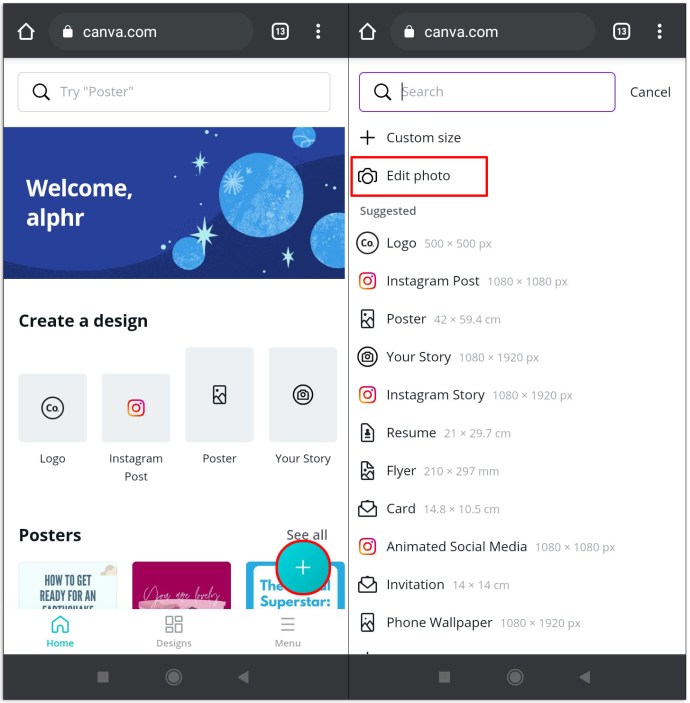
Task: Tap Android home circle on right screen
Action: click(x=515, y=677)
